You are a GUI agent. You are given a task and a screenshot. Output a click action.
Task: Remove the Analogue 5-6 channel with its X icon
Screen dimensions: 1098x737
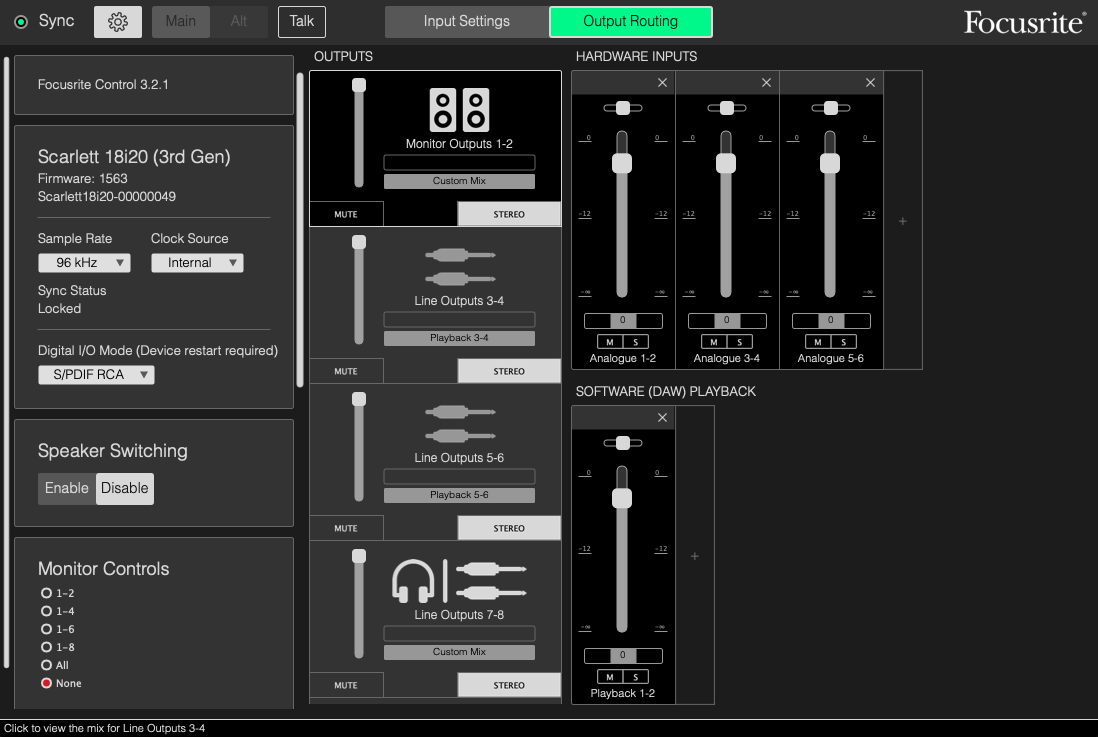869,82
